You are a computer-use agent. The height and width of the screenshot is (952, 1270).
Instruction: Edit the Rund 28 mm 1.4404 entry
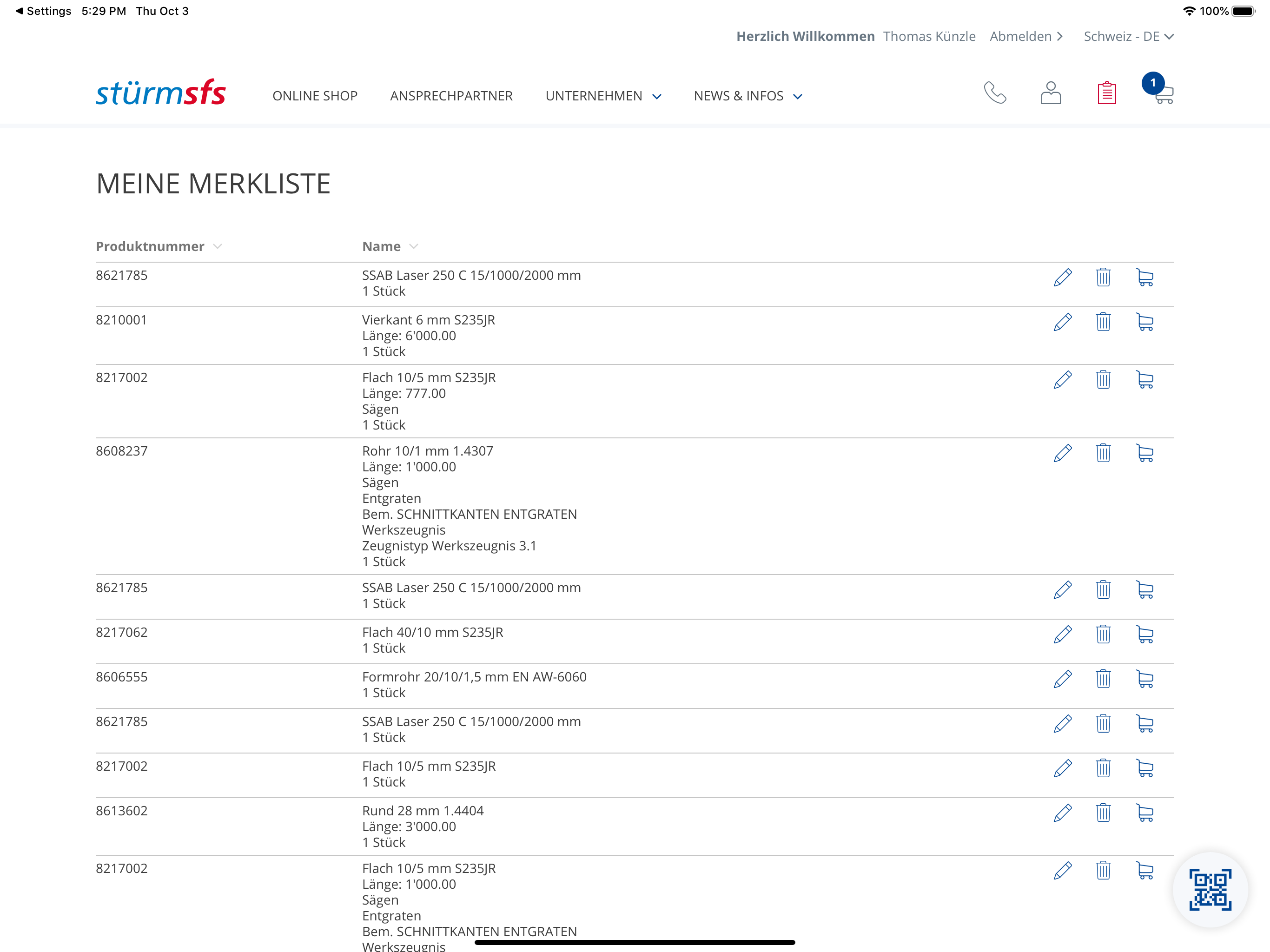click(1063, 813)
